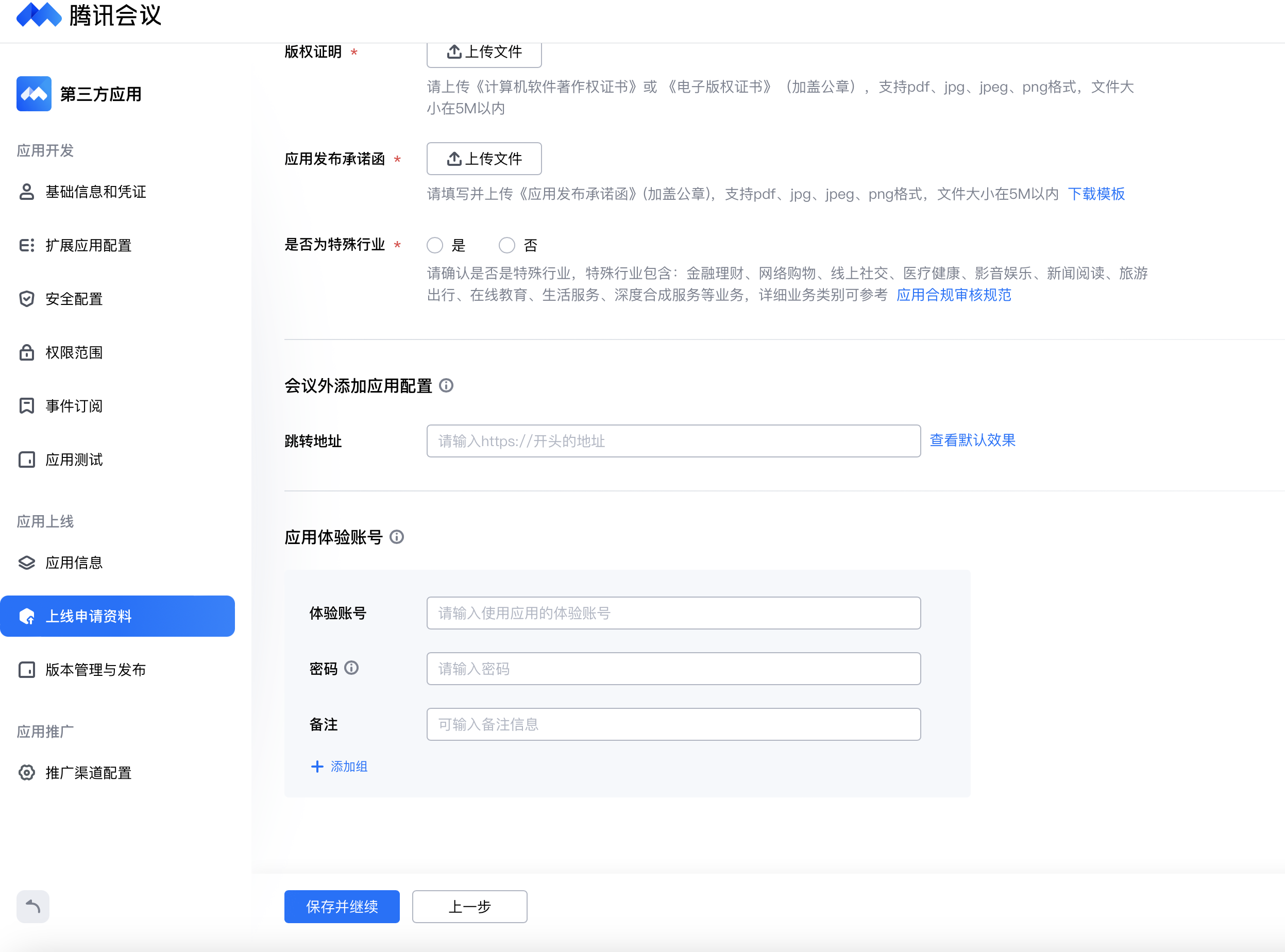Click the third-party app icon
The height and width of the screenshot is (952, 1285).
pos(33,94)
